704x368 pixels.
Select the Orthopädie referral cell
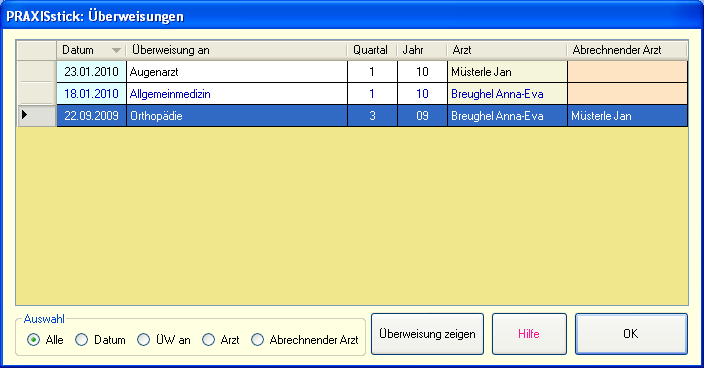(x=237, y=116)
